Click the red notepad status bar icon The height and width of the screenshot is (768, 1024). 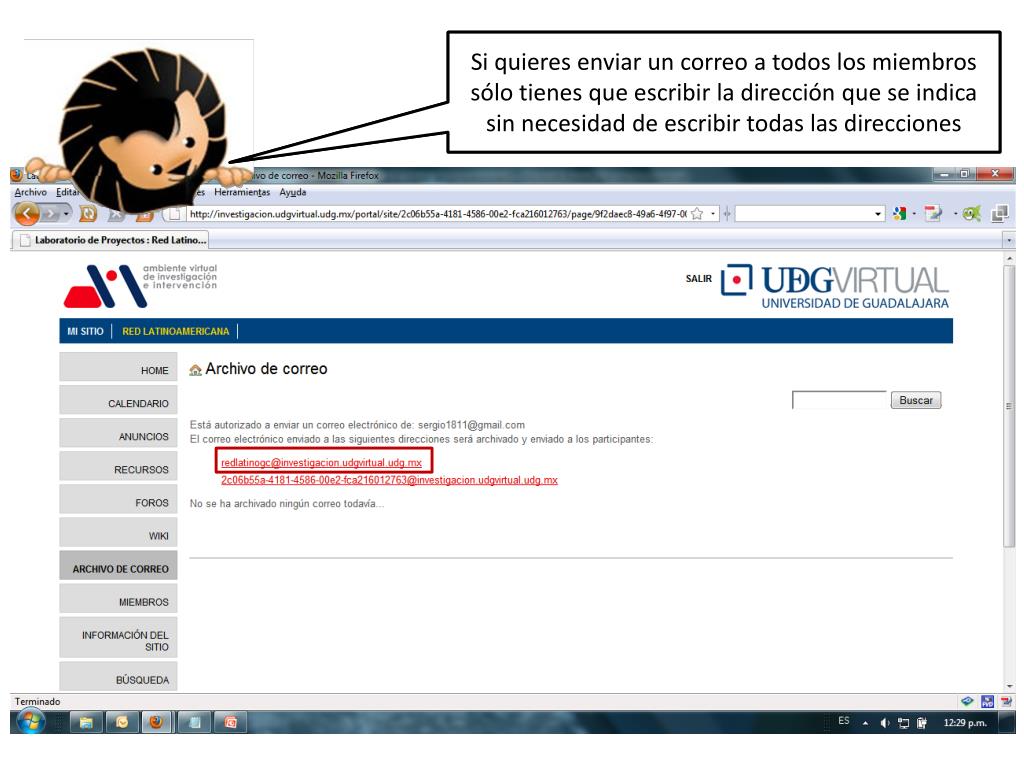[x=1006, y=701]
